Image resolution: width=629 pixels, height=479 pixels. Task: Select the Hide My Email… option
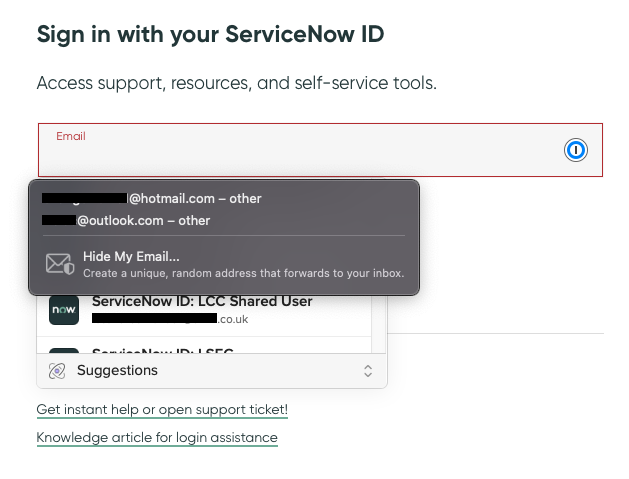click(131, 256)
